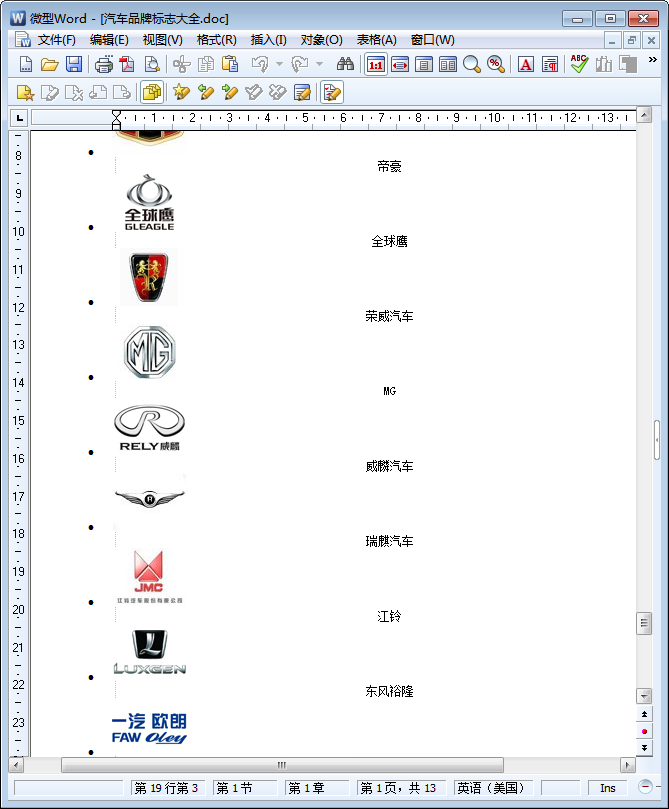
Task: Click the vertical scrollbar thumb
Action: tap(644, 623)
